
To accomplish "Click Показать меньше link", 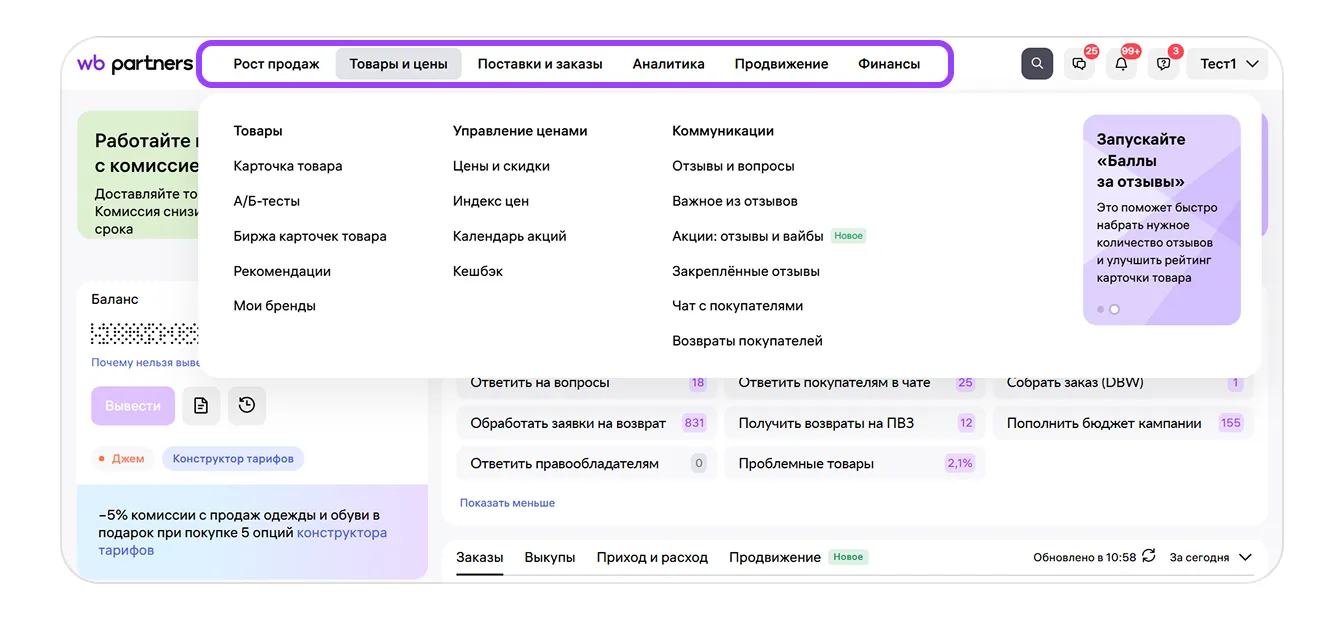I will (x=507, y=503).
